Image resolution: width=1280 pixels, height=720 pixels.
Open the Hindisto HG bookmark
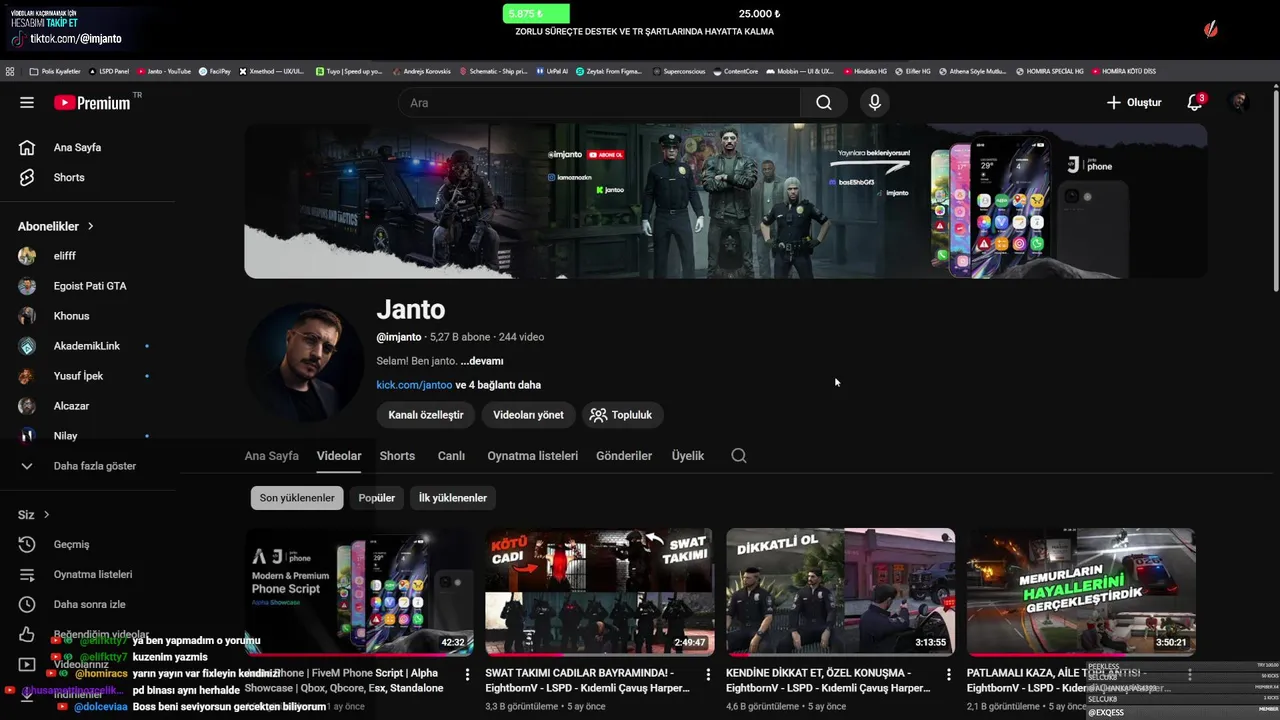[x=866, y=72]
